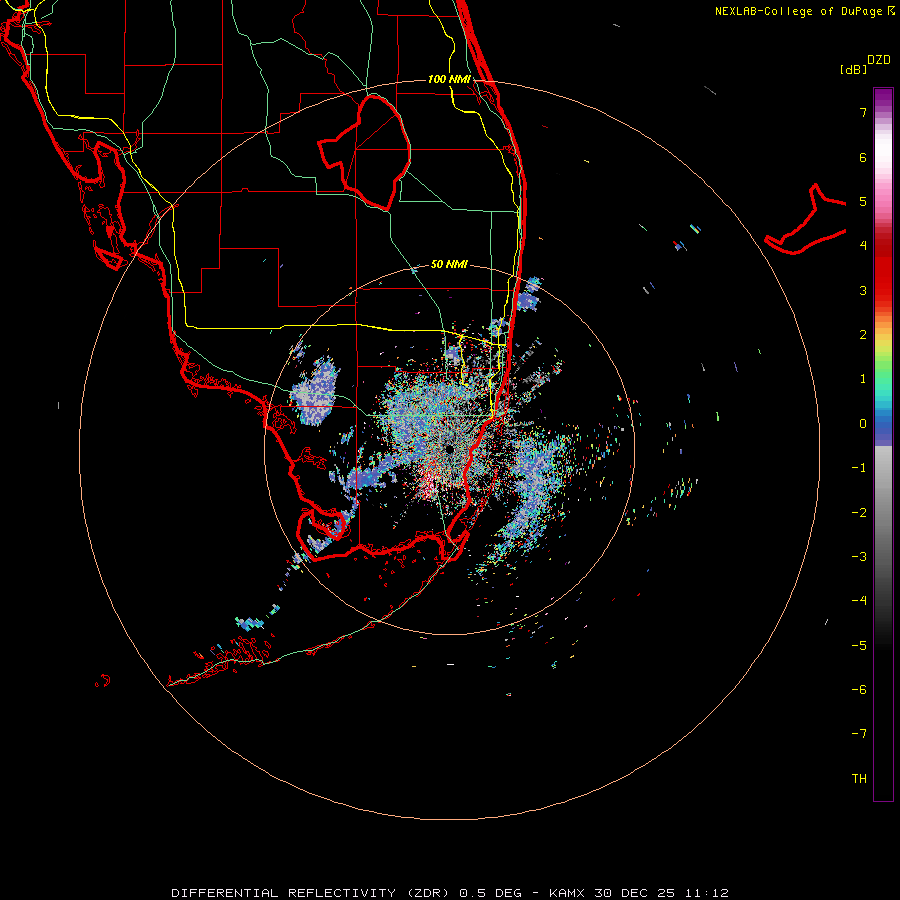Click the -1 tick label on the scale
The image size is (900, 900).
pyautogui.click(x=859, y=468)
